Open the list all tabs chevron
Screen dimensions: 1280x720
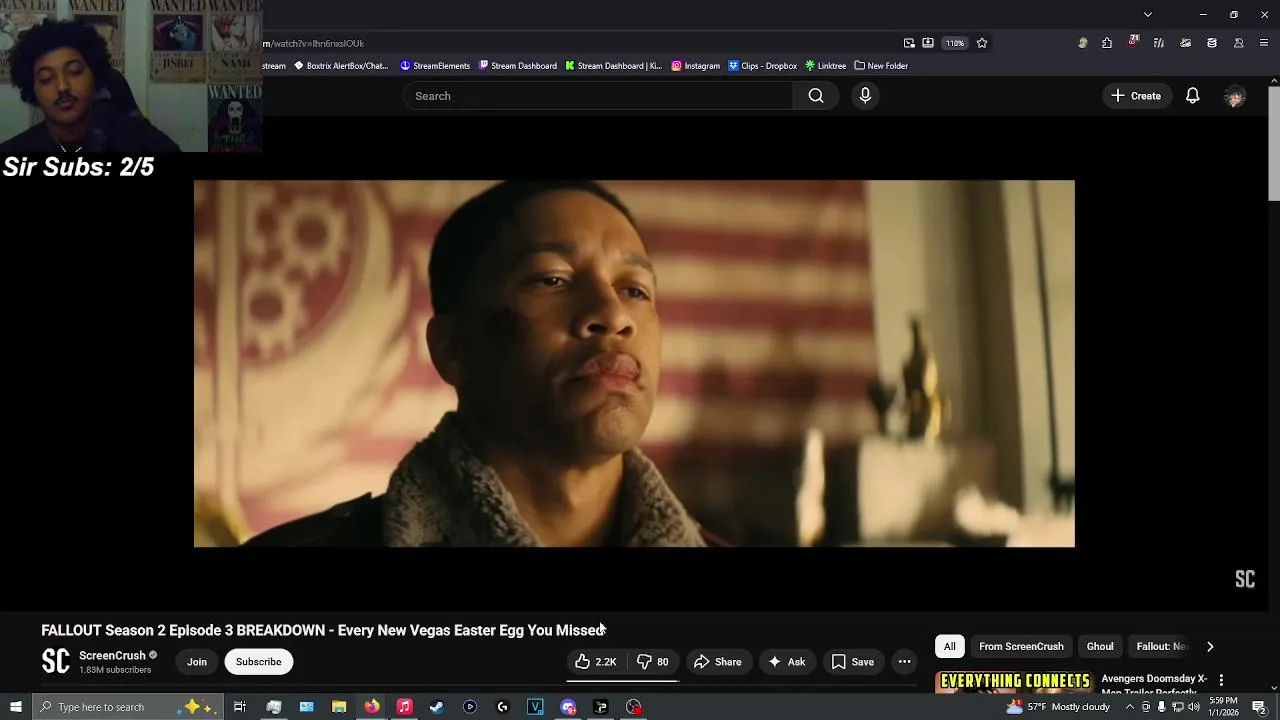pyautogui.click(x=1148, y=14)
